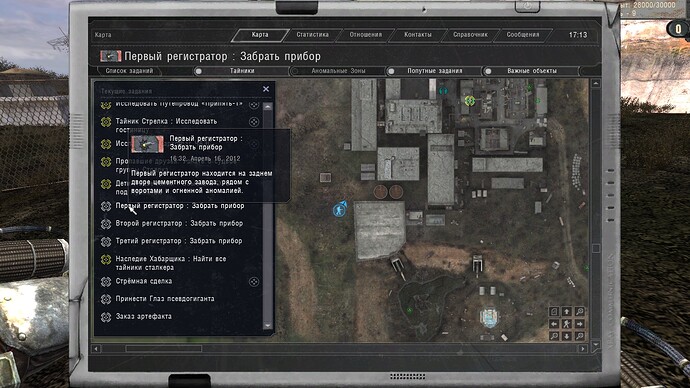Click the horizontal map scrollbar thumb
This screenshot has height=388, width=690.
tap(164, 348)
